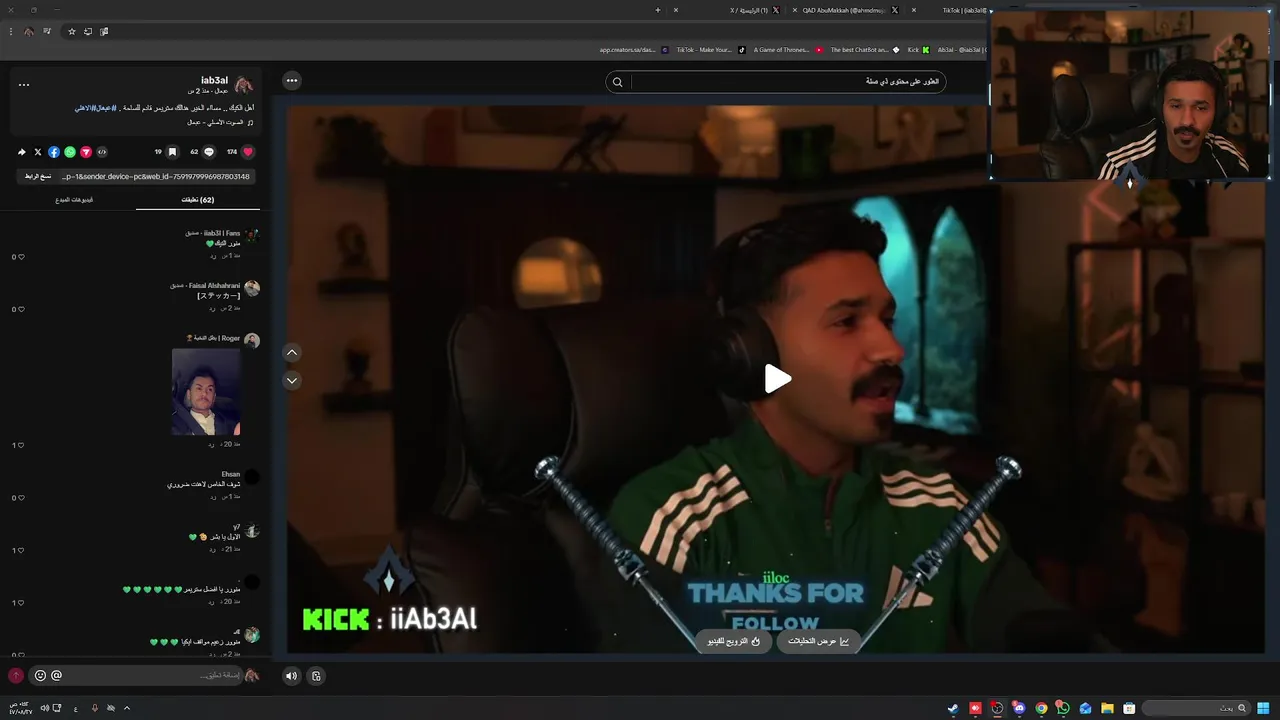Click the copy link button
This screenshot has width=1280, height=720.
tap(38, 176)
